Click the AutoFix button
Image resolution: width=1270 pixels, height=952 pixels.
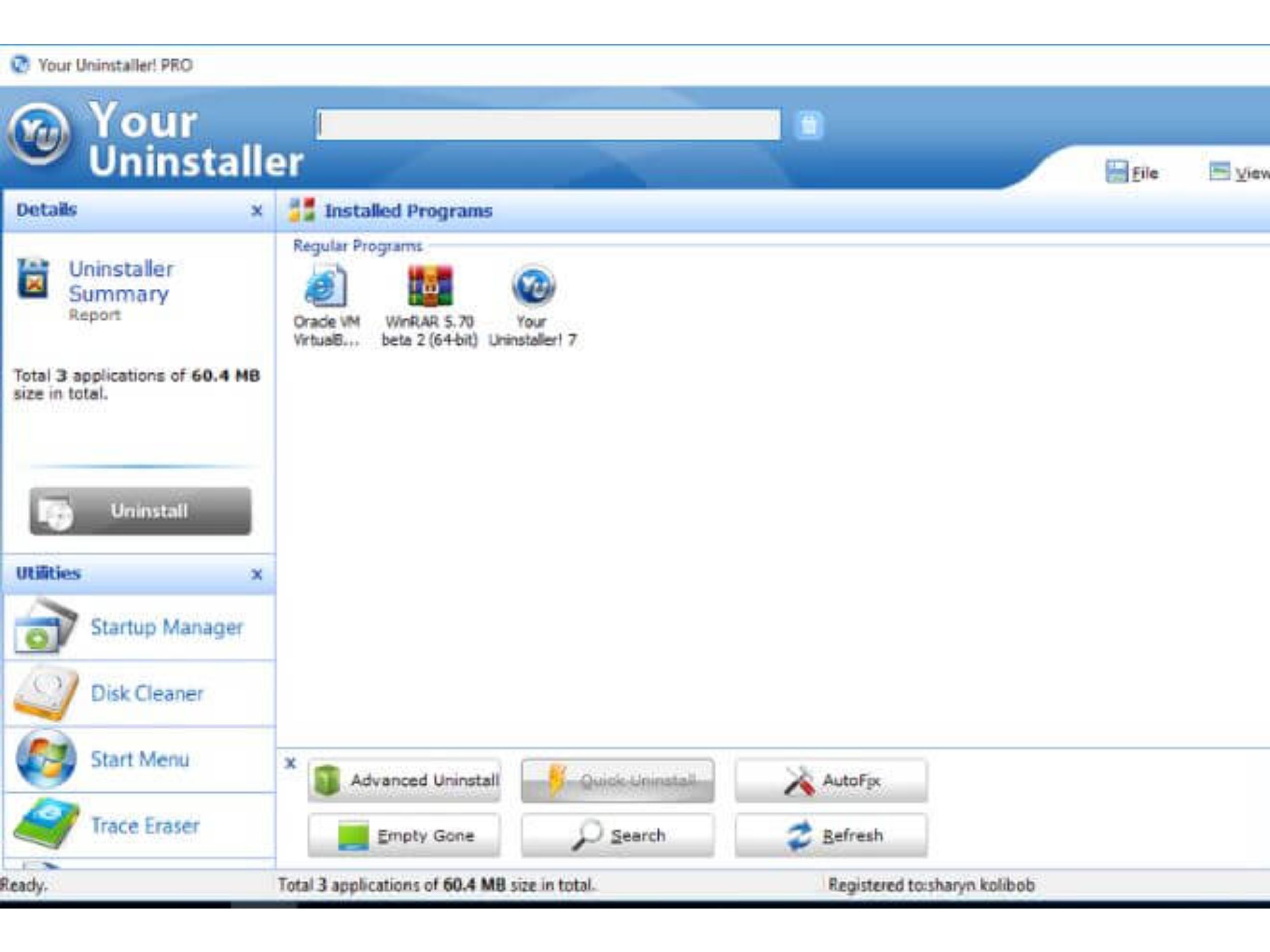click(x=831, y=780)
